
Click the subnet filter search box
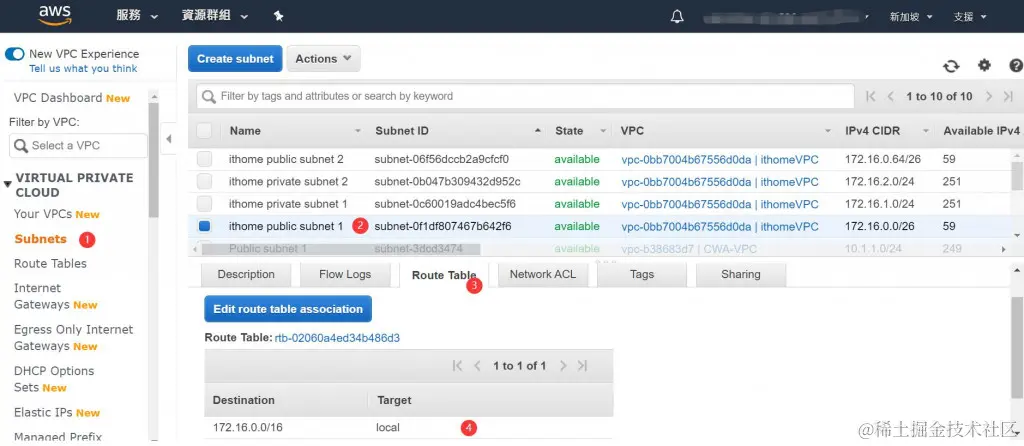[525, 96]
